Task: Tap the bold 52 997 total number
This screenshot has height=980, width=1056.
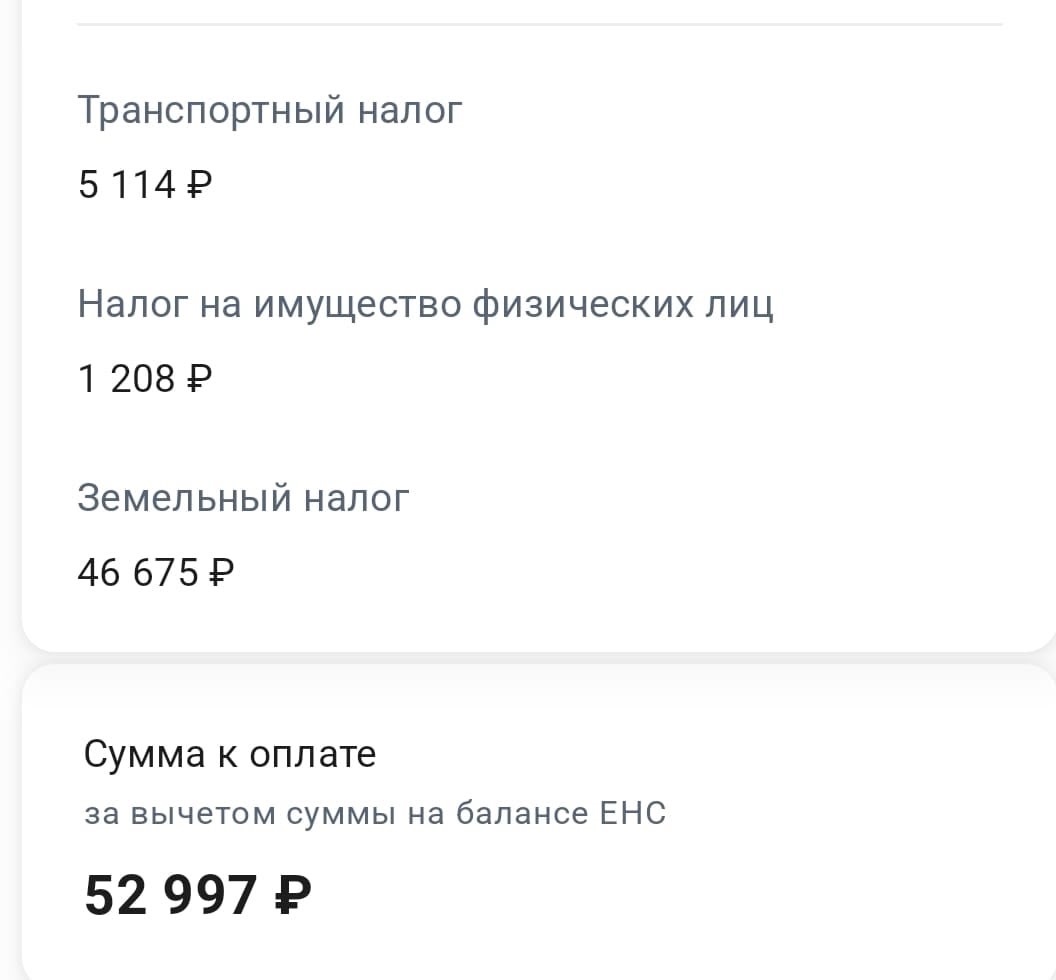Action: (x=172, y=894)
